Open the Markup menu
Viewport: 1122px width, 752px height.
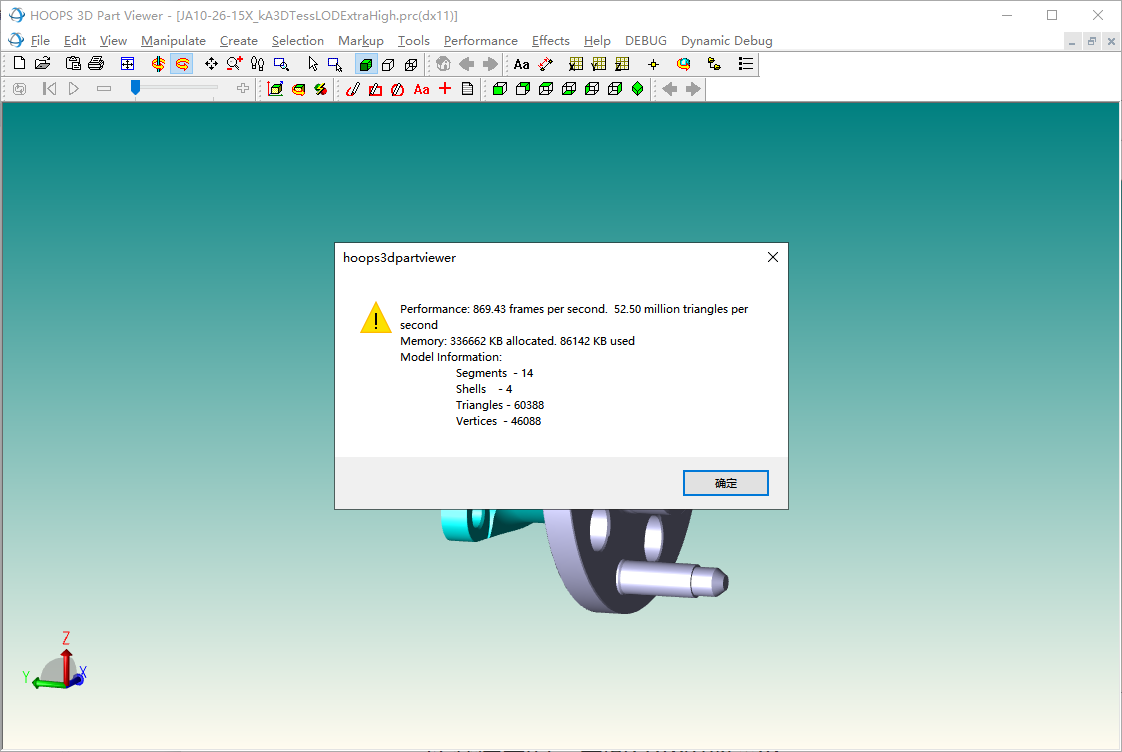coord(361,41)
